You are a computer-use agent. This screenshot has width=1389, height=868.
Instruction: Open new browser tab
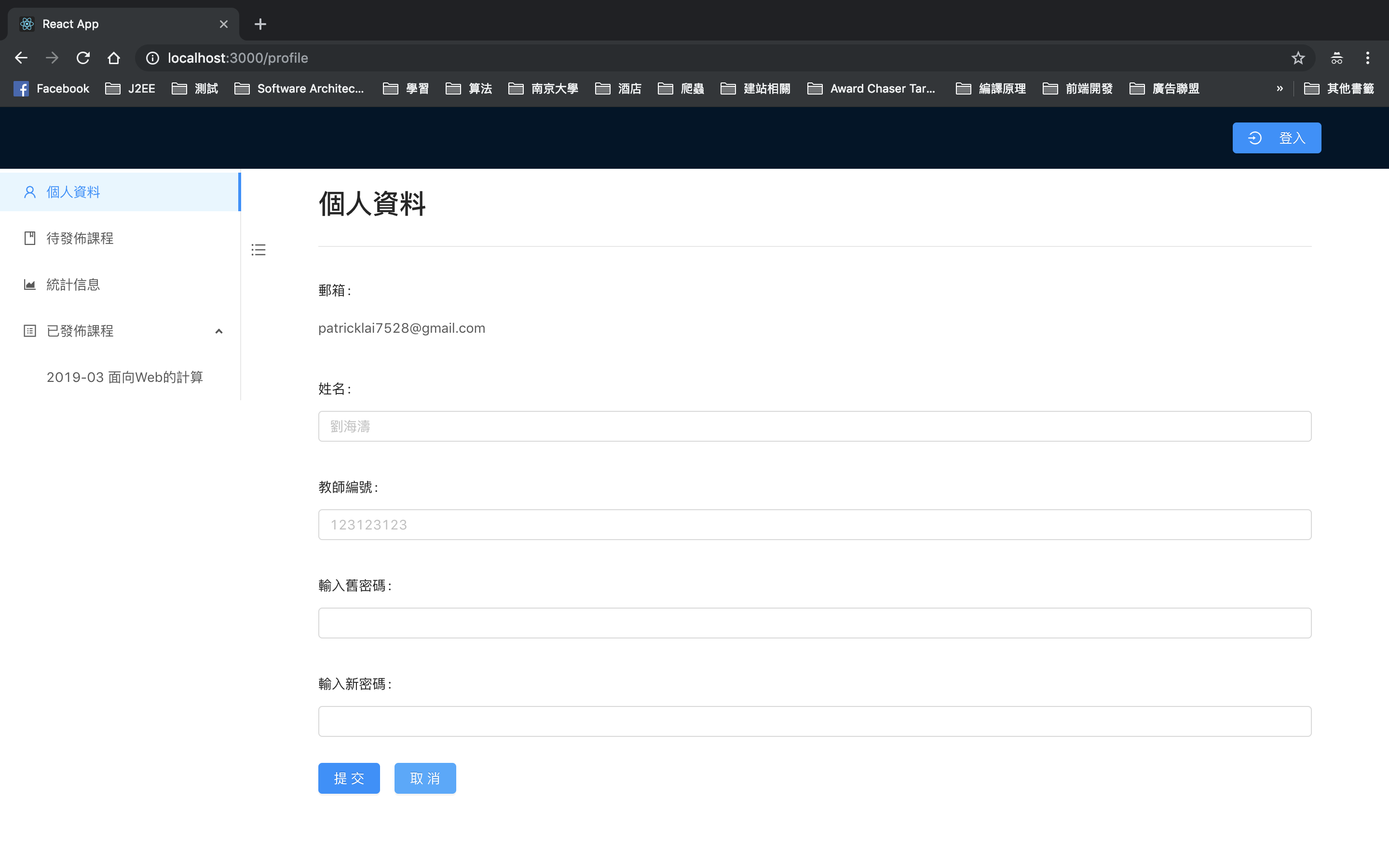pos(260,24)
